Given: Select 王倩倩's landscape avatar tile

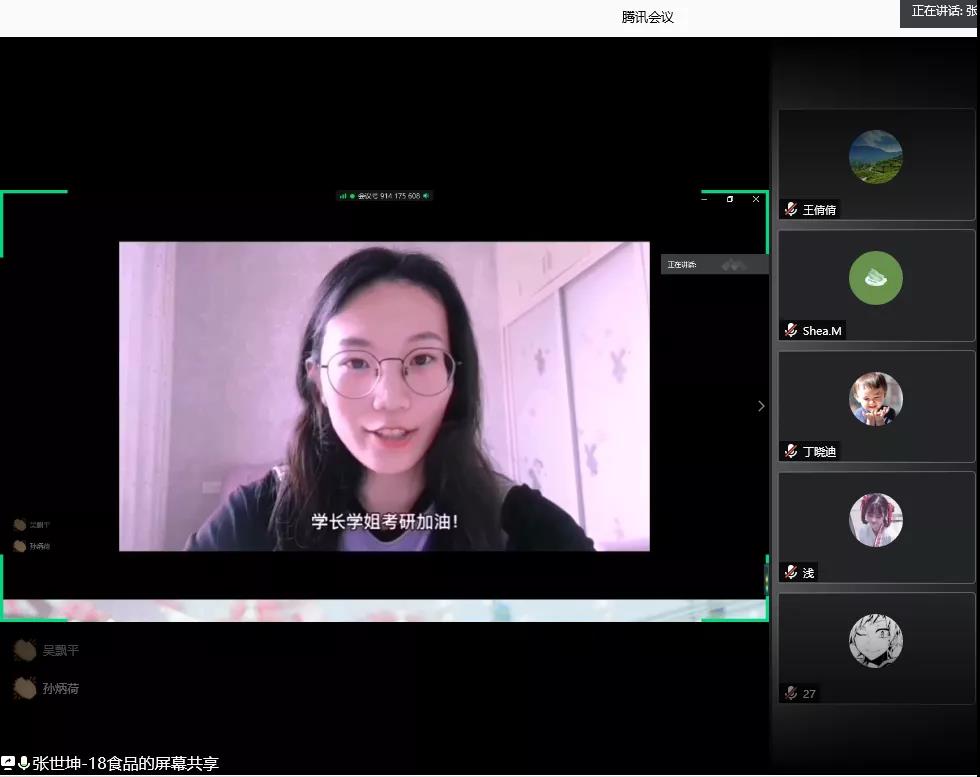Looking at the screenshot, I should [875, 157].
